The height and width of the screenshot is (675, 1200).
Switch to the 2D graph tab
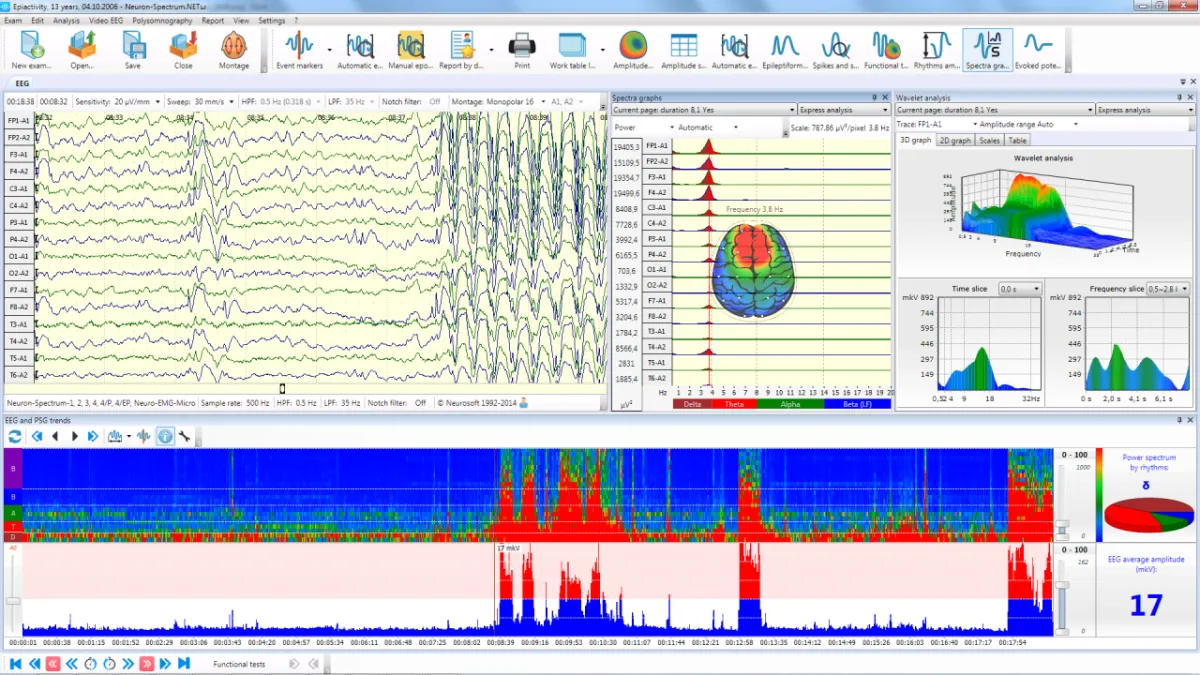955,141
